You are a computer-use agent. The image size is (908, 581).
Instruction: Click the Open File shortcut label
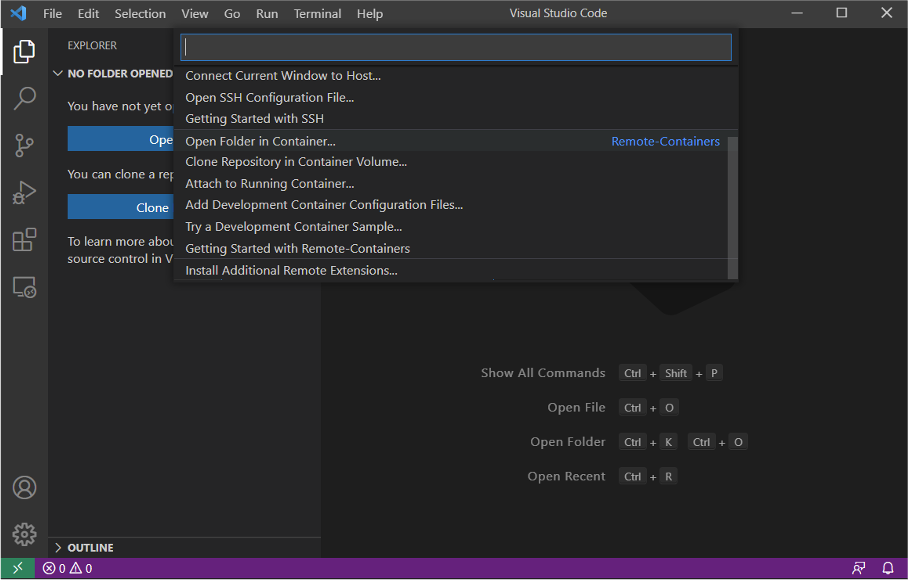coord(576,408)
